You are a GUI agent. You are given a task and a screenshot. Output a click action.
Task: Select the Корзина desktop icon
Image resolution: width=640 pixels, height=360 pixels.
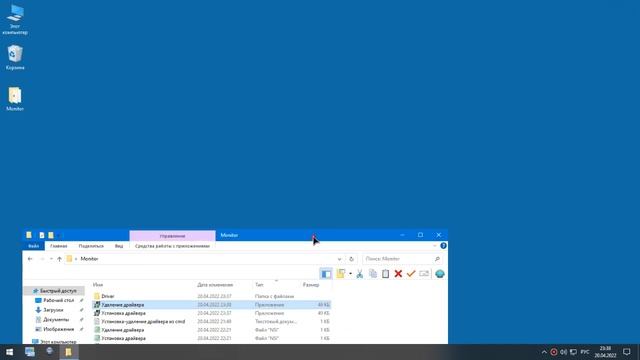point(15,57)
